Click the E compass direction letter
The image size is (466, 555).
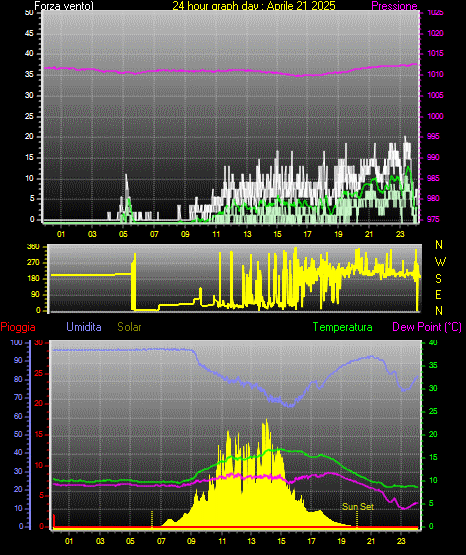[x=438, y=294]
